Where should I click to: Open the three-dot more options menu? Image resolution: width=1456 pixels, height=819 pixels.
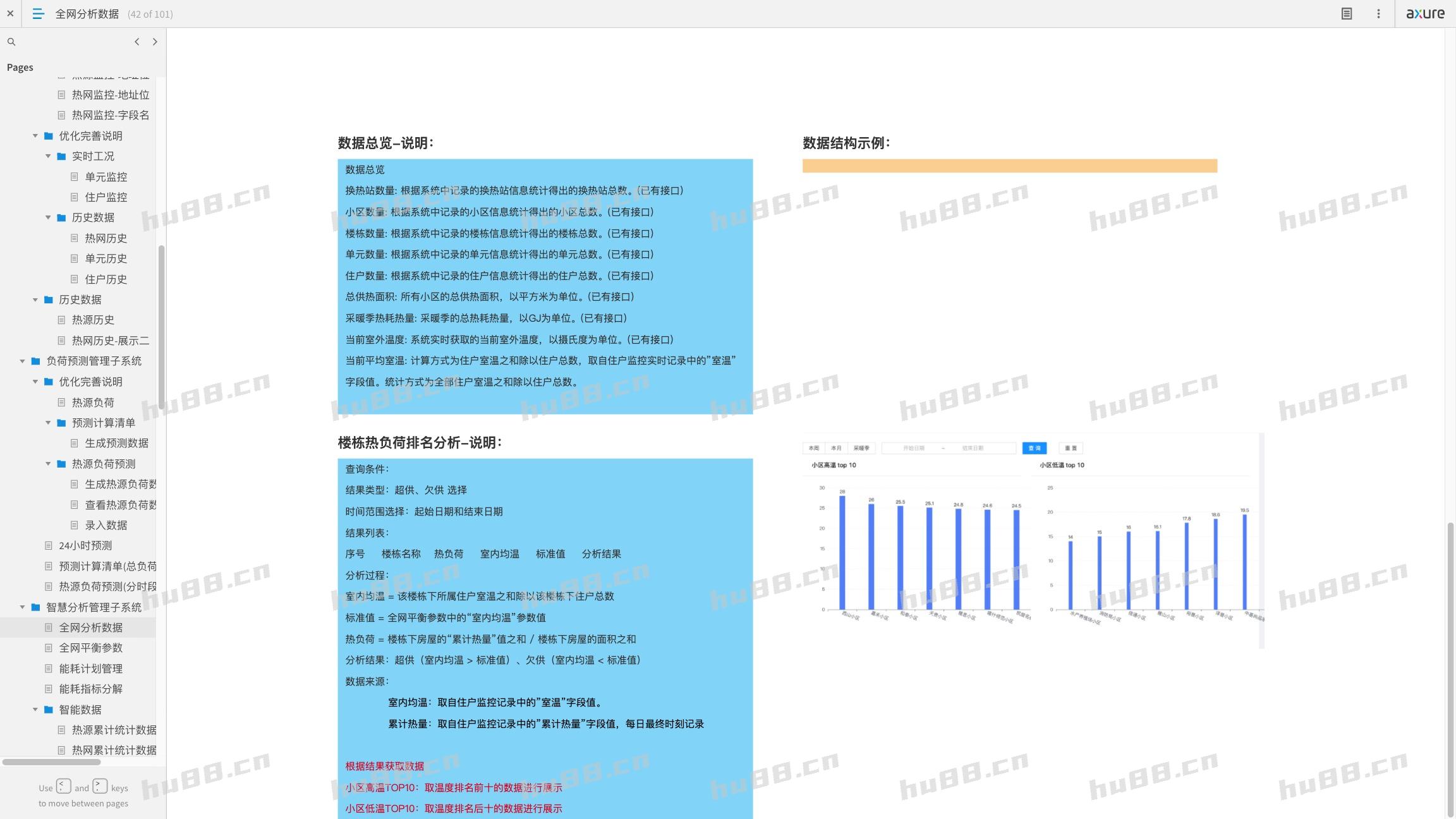point(1378,13)
